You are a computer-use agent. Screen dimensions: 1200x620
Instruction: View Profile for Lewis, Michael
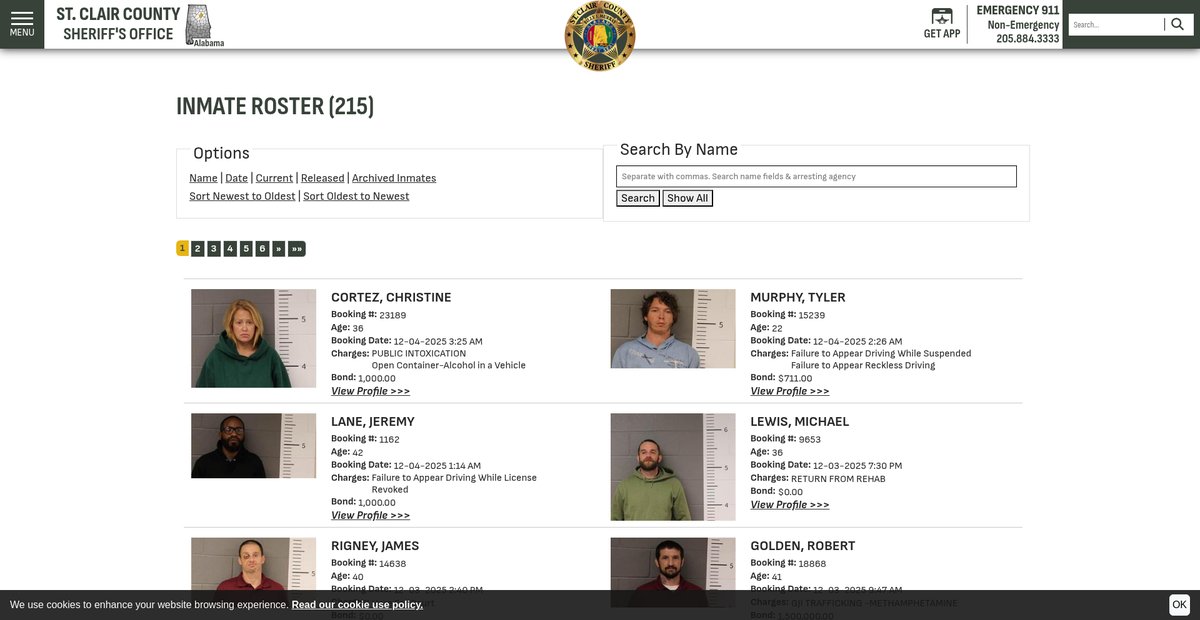coord(790,505)
